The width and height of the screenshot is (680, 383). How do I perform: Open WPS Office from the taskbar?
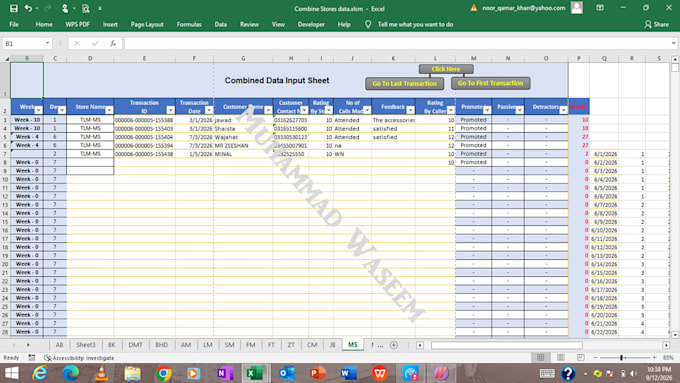379,373
